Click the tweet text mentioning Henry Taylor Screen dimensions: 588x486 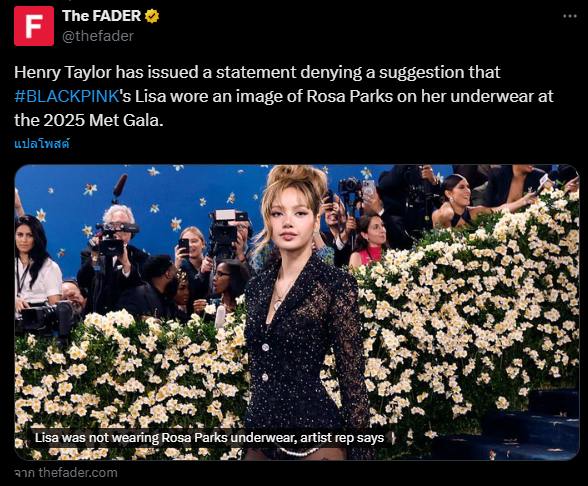[284, 96]
